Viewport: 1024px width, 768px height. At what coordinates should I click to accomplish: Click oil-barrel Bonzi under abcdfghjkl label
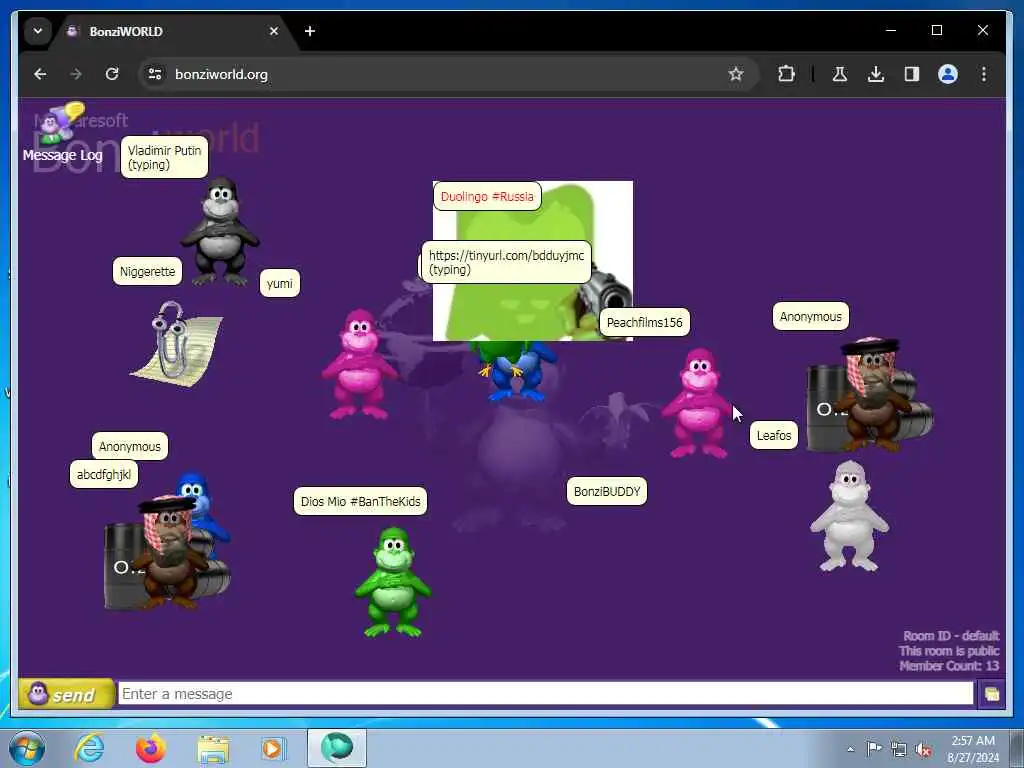(x=168, y=552)
